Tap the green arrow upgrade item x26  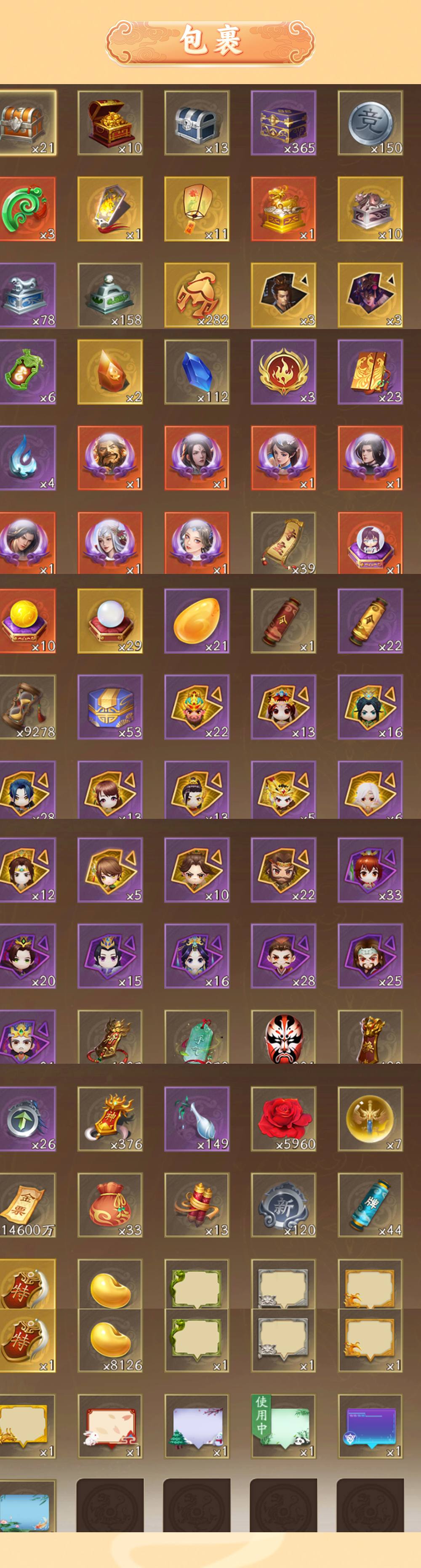click(27, 1119)
